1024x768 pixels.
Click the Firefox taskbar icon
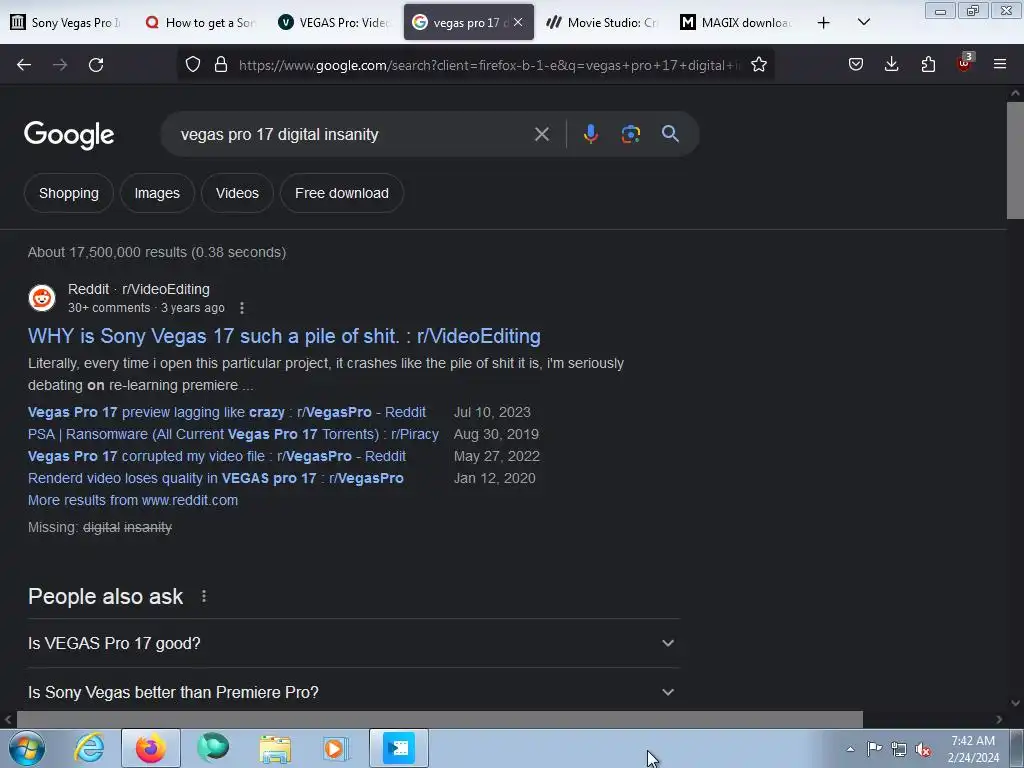tap(151, 748)
